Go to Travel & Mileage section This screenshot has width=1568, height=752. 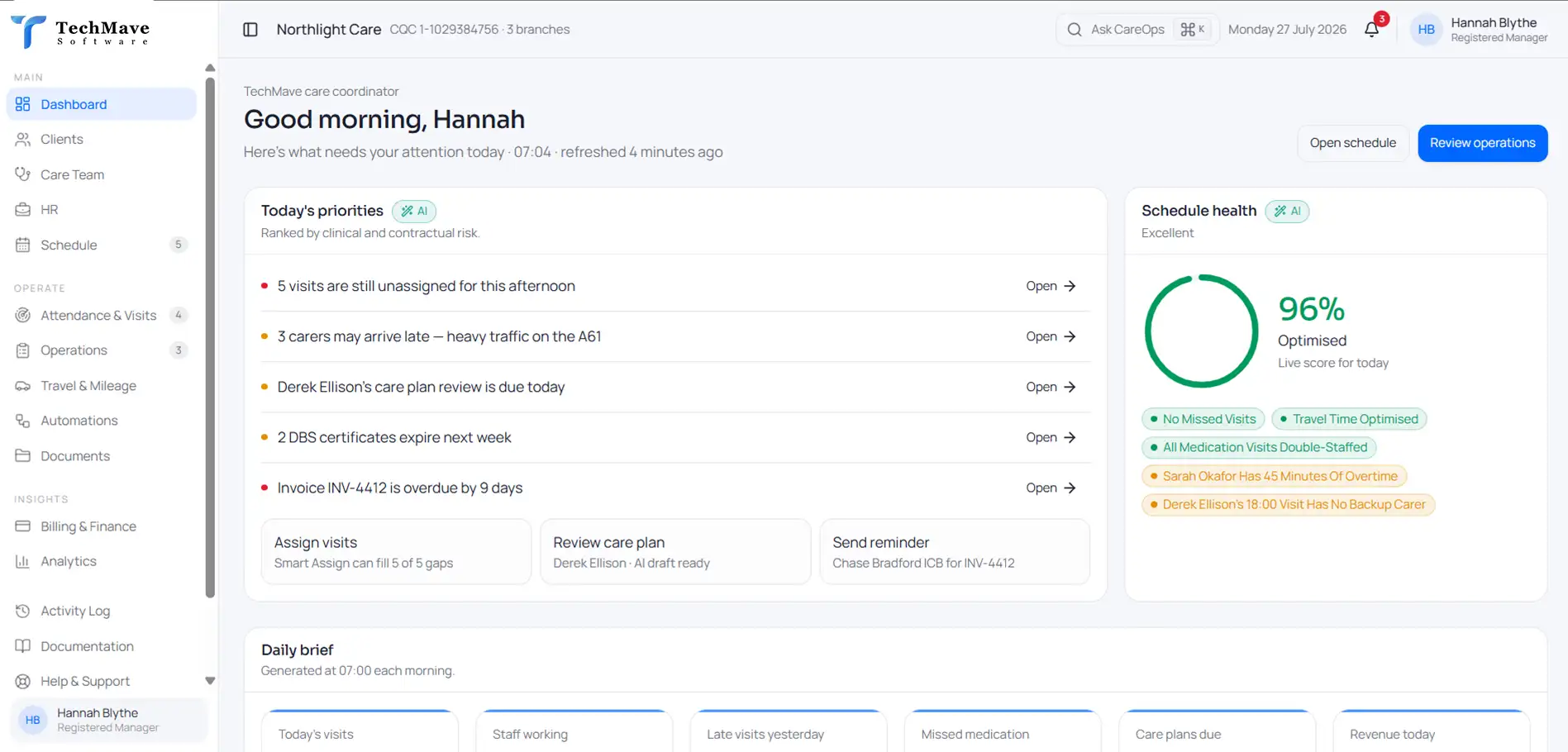coord(102,386)
